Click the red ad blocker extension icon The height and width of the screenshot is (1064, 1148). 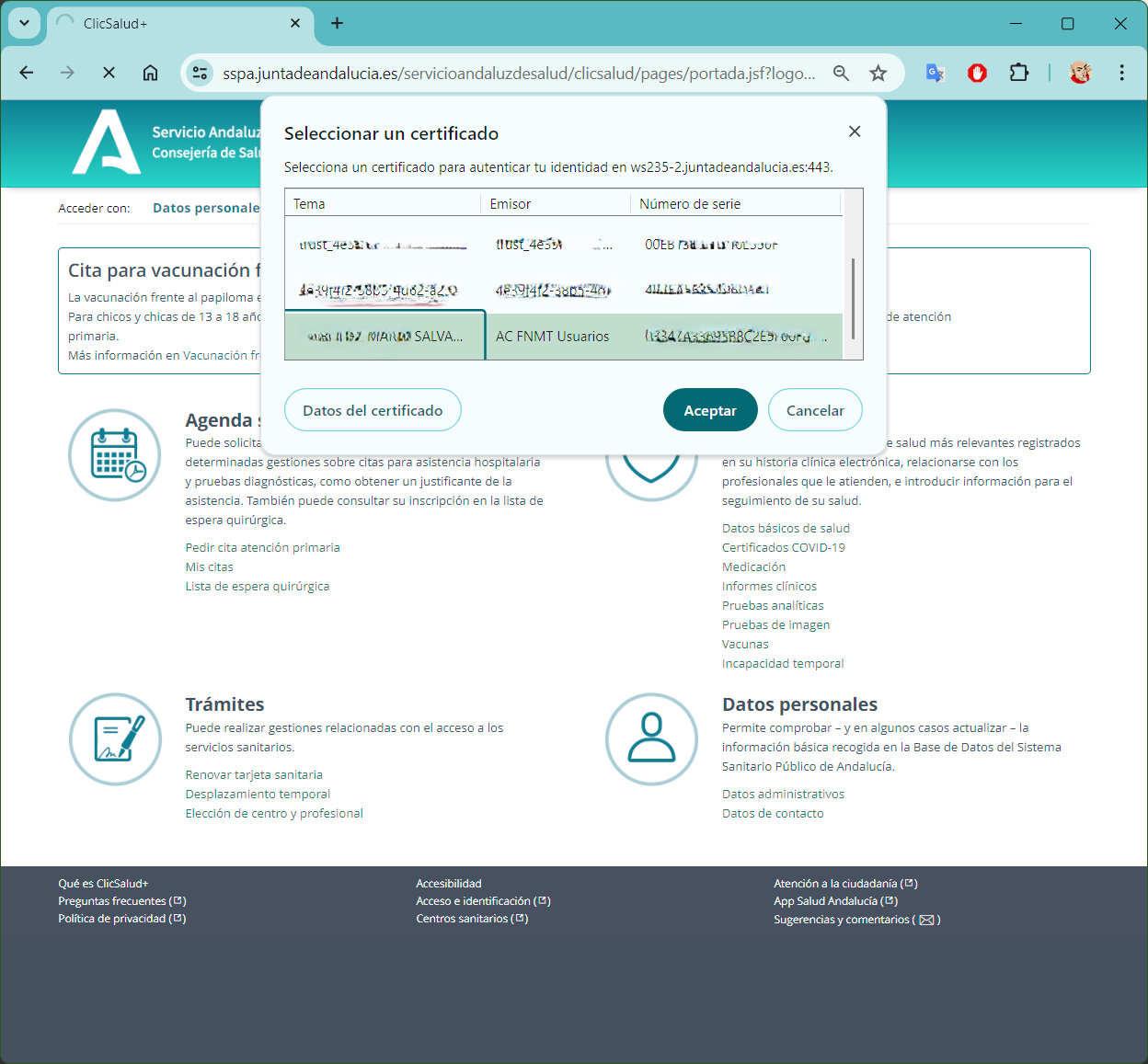[977, 73]
